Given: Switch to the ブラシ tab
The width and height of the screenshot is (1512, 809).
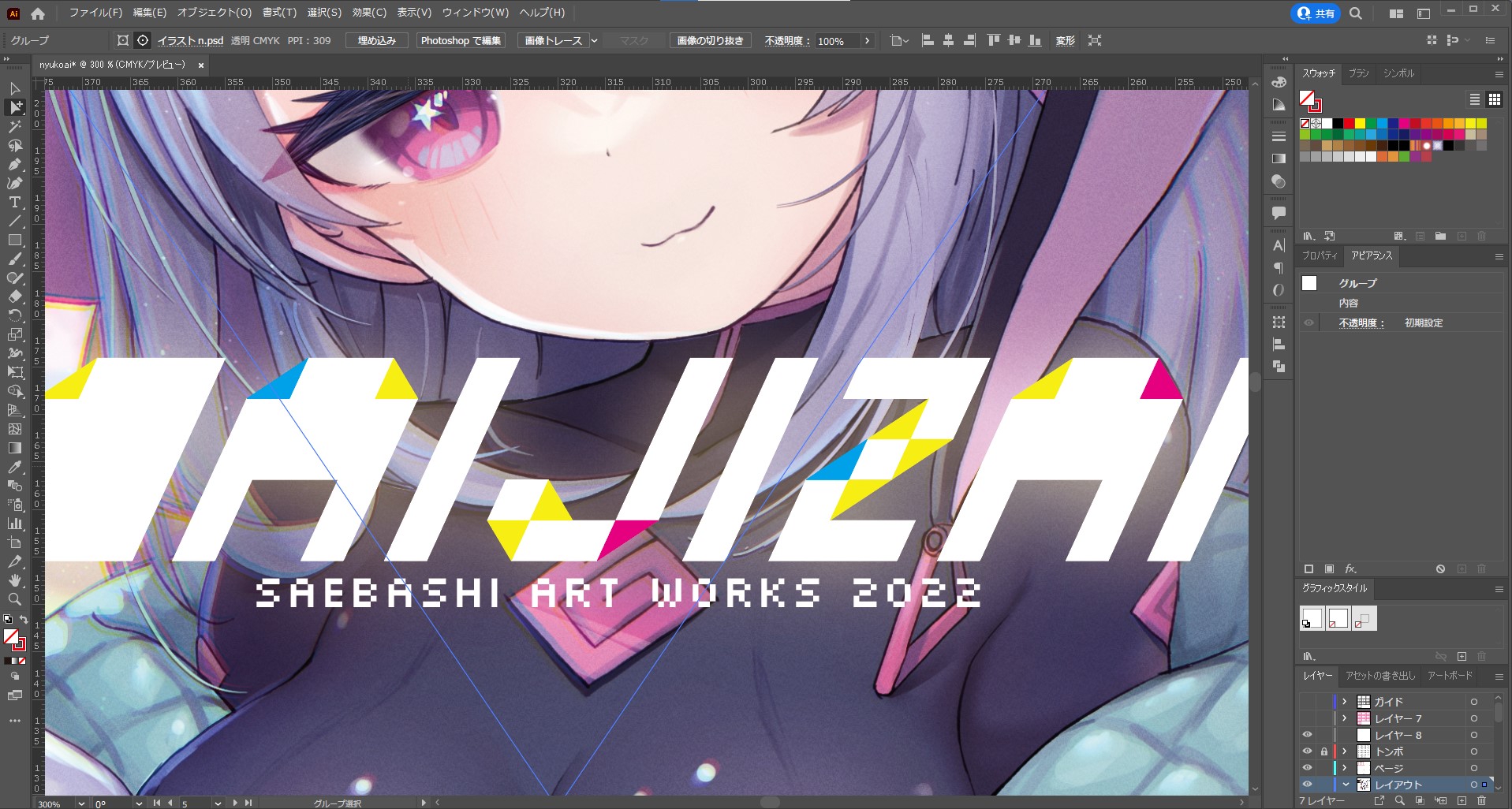Looking at the screenshot, I should pos(1358,73).
